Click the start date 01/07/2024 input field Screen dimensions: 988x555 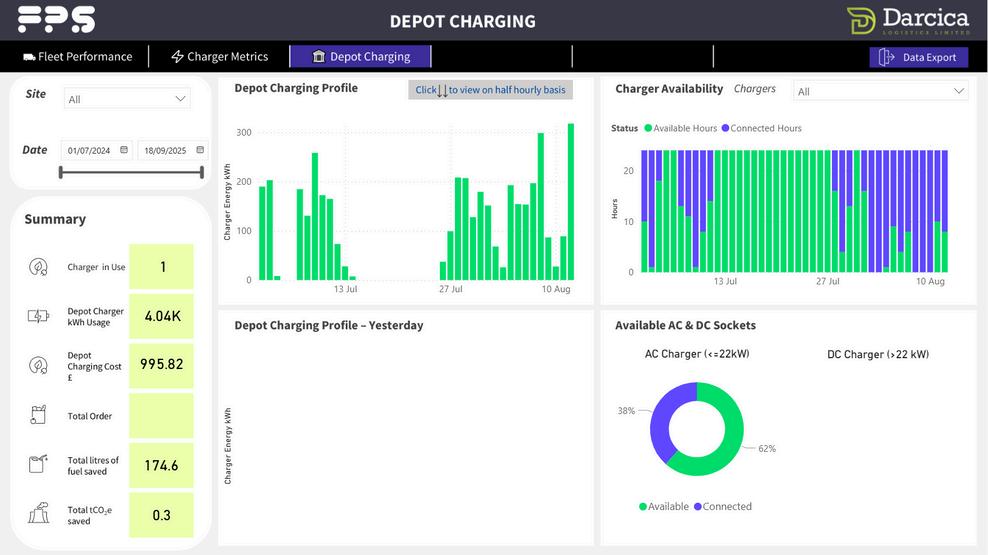coord(96,151)
